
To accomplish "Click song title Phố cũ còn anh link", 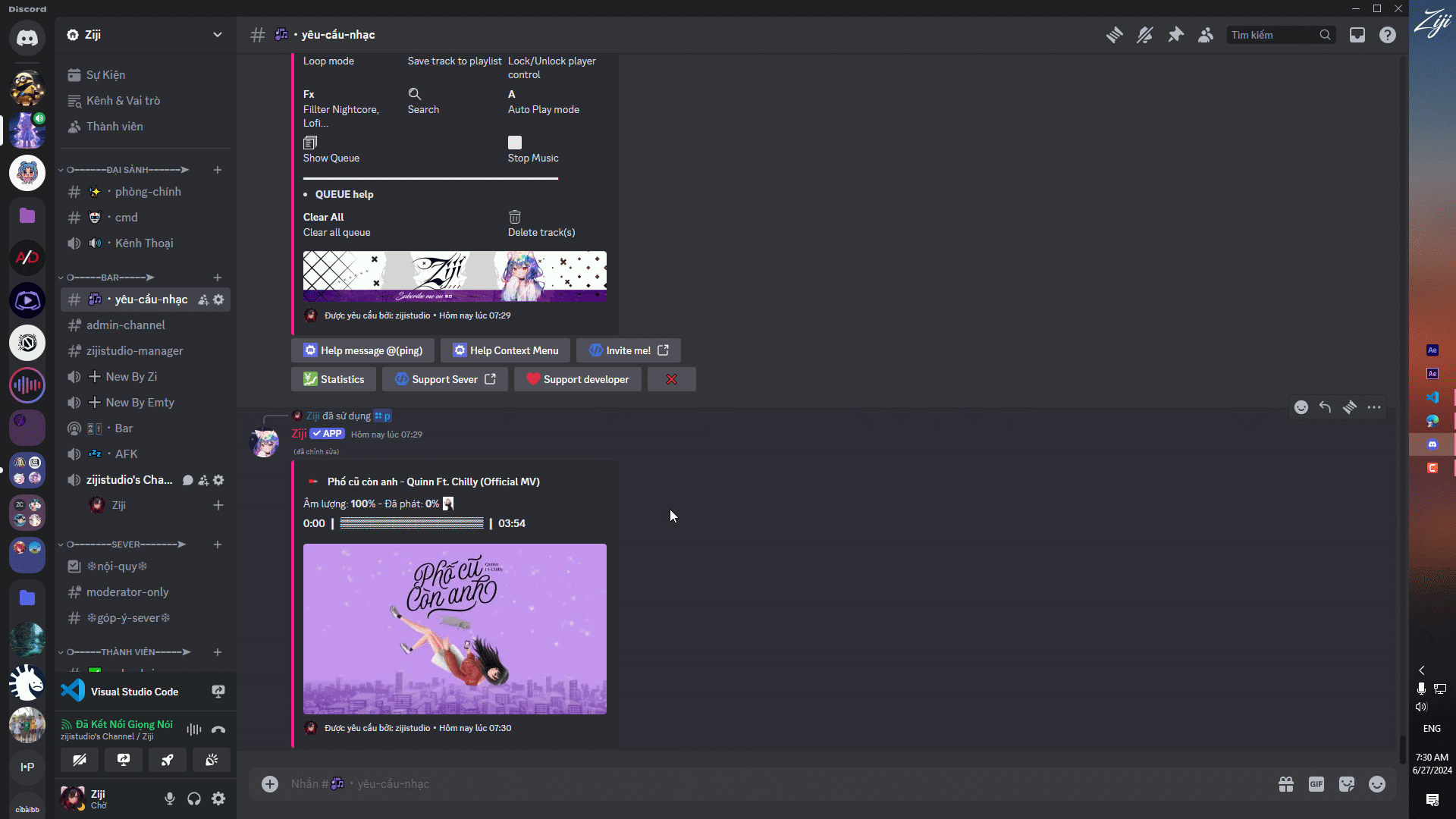I will (434, 482).
